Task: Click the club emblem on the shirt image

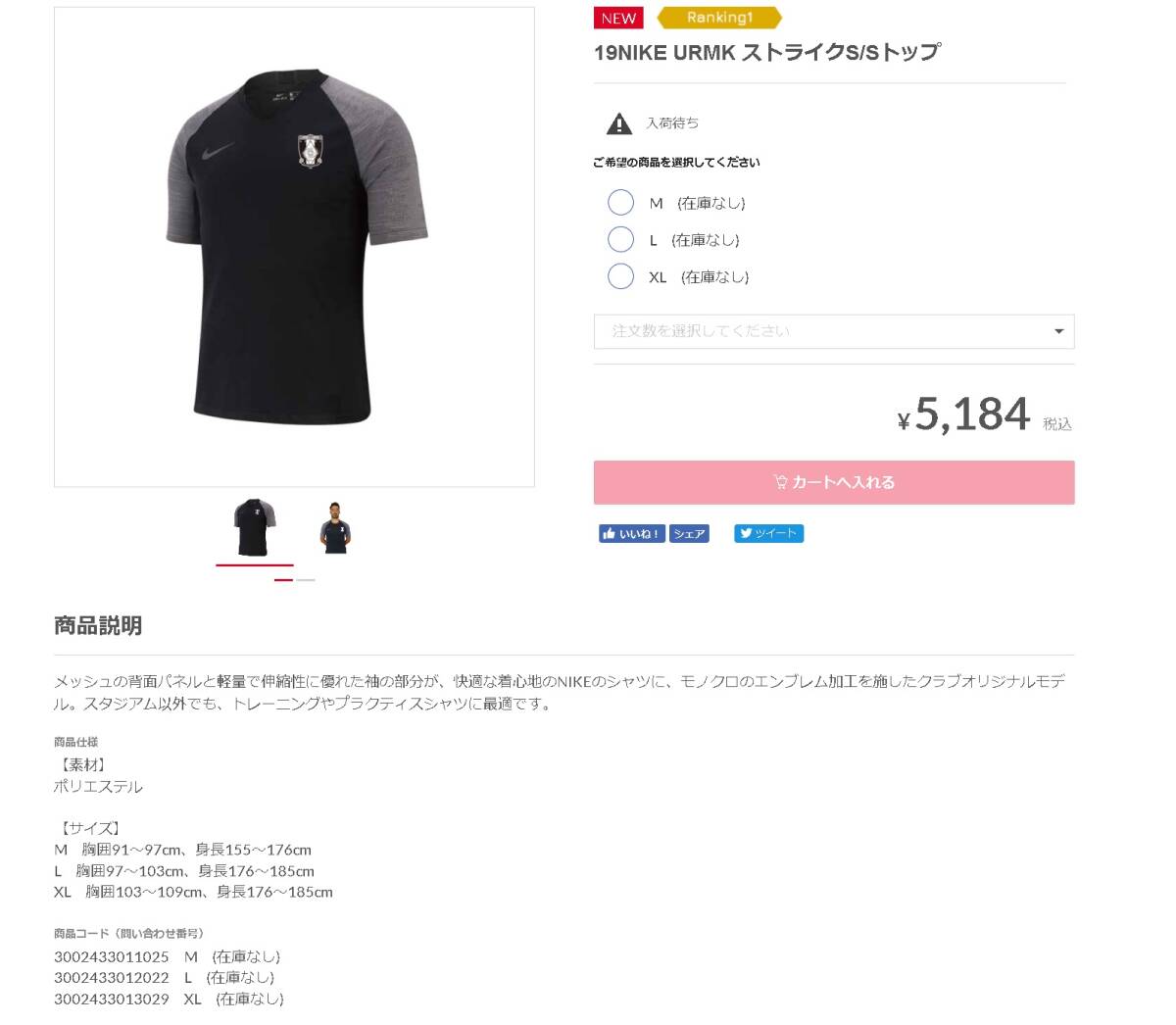Action: [x=312, y=150]
